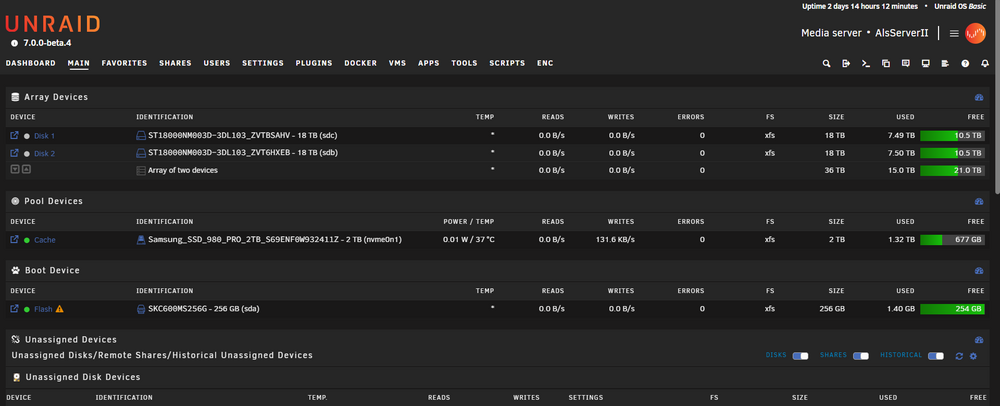This screenshot has height=406, width=1000.
Task: Click the browse icon for Disk 1
Action: pyautogui.click(x=15, y=136)
